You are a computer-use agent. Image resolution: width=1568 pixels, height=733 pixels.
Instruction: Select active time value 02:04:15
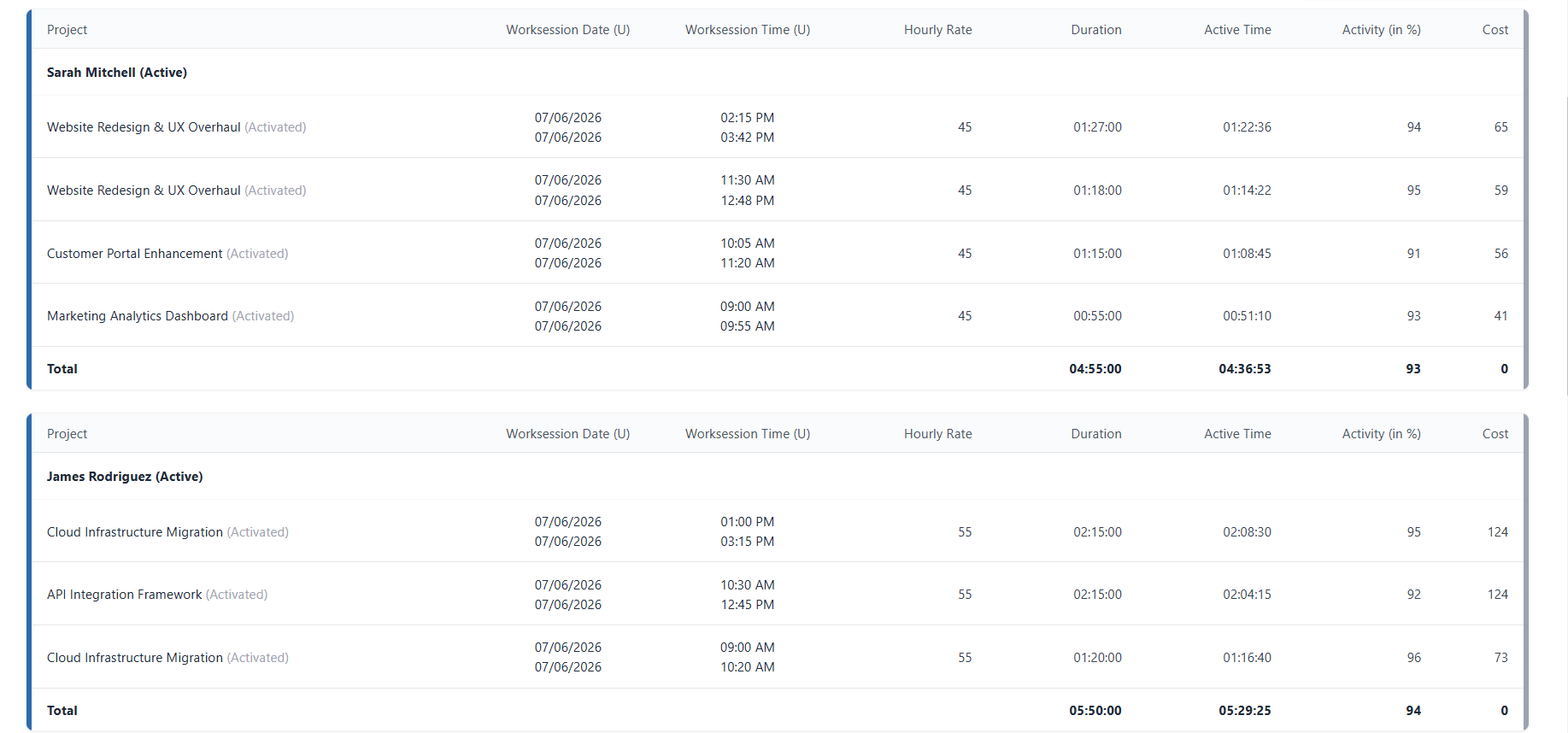(1247, 595)
